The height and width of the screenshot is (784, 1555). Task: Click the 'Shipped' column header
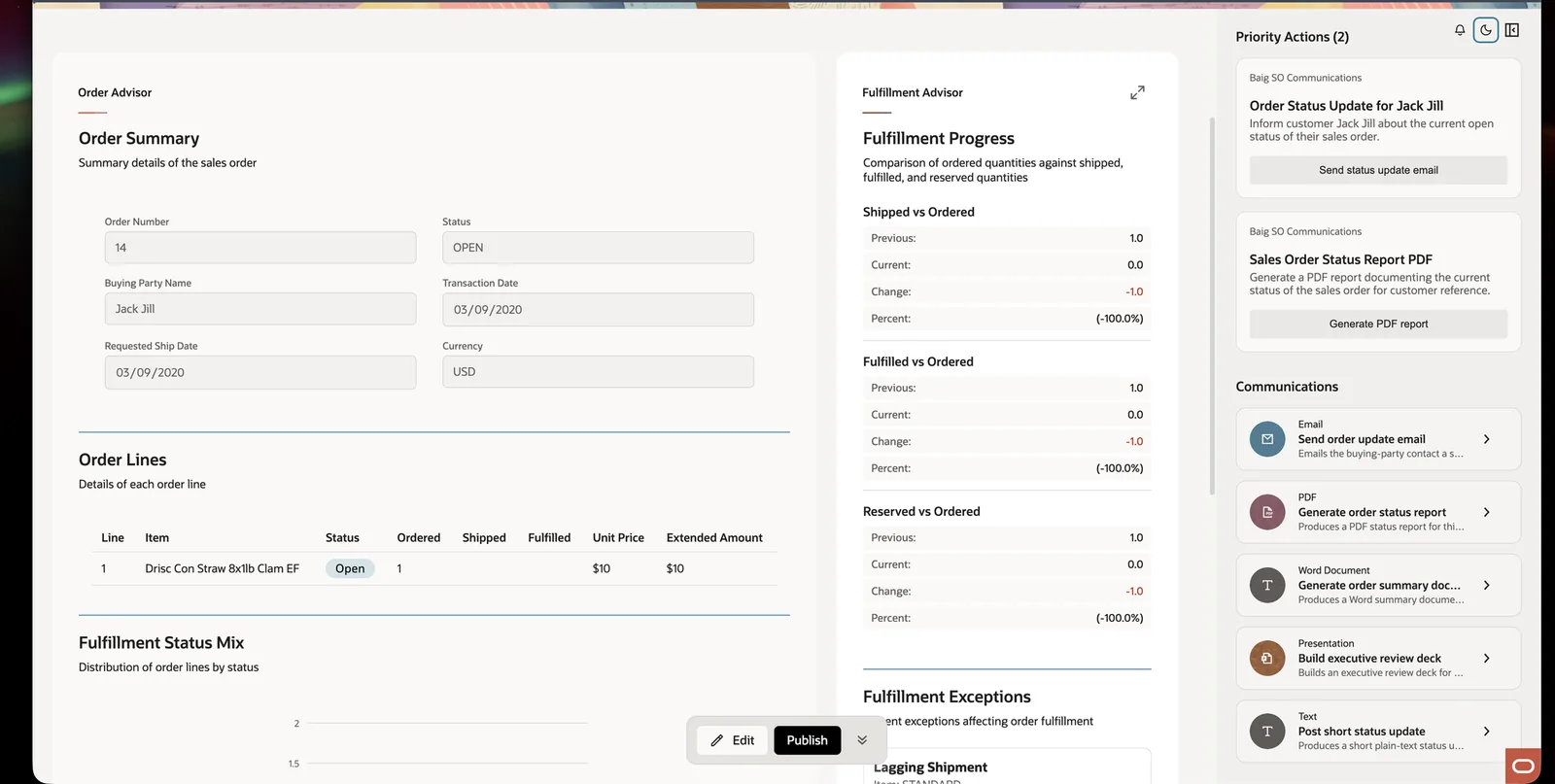(484, 537)
